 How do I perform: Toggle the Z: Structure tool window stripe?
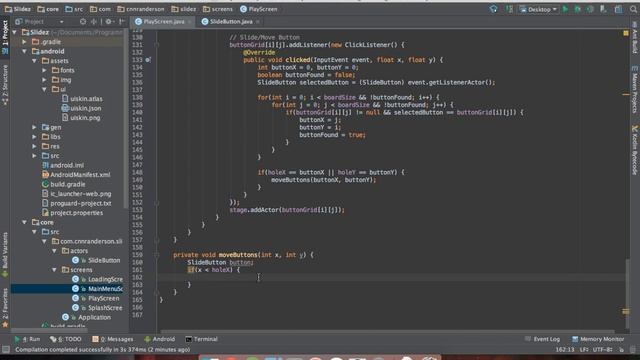coord(5,85)
